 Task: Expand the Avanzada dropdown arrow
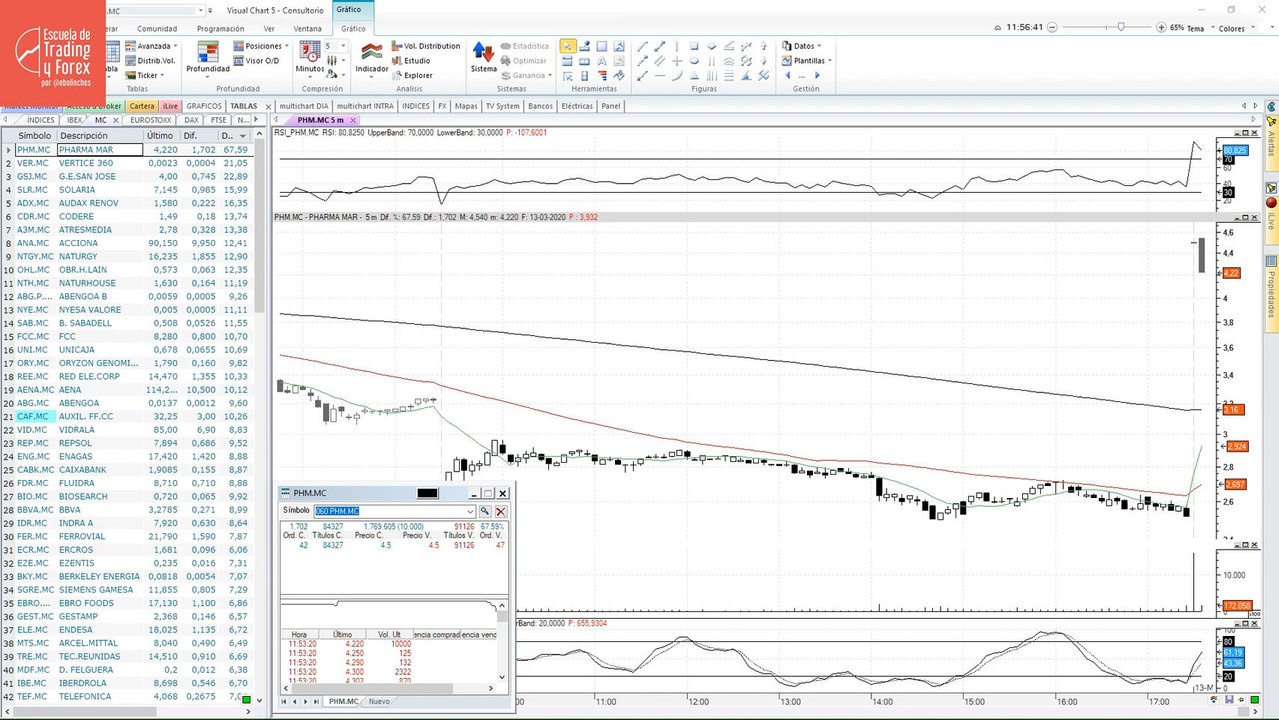(176, 46)
